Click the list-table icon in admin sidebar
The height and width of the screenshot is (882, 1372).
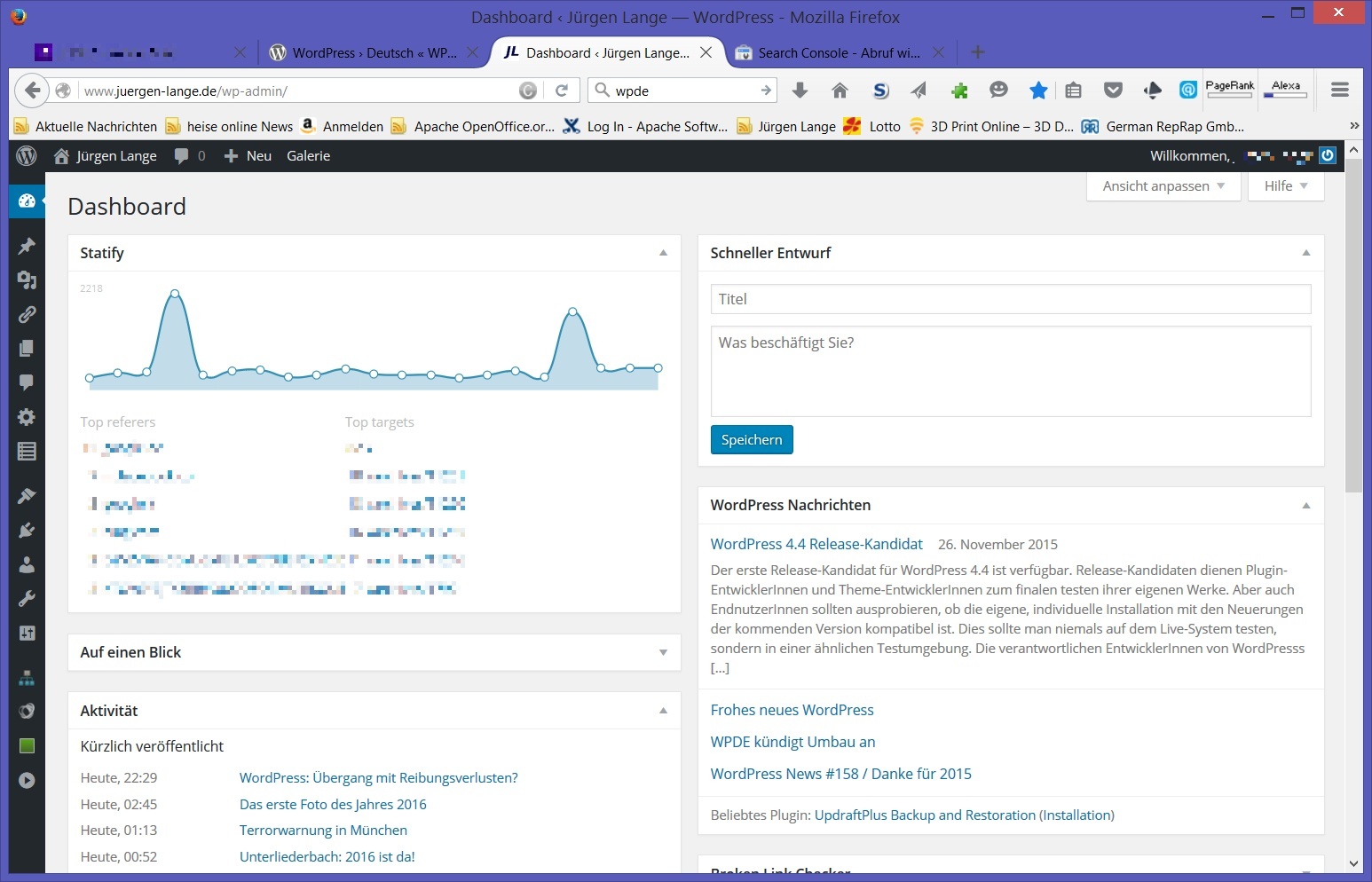(27, 451)
